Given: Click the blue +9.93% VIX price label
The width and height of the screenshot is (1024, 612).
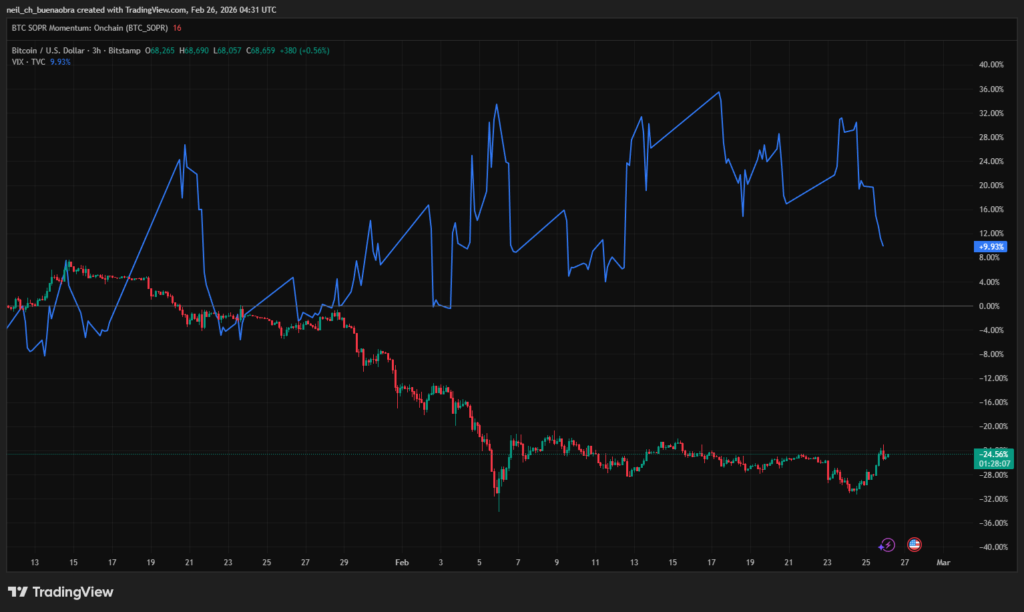Looking at the screenshot, I should [x=989, y=246].
